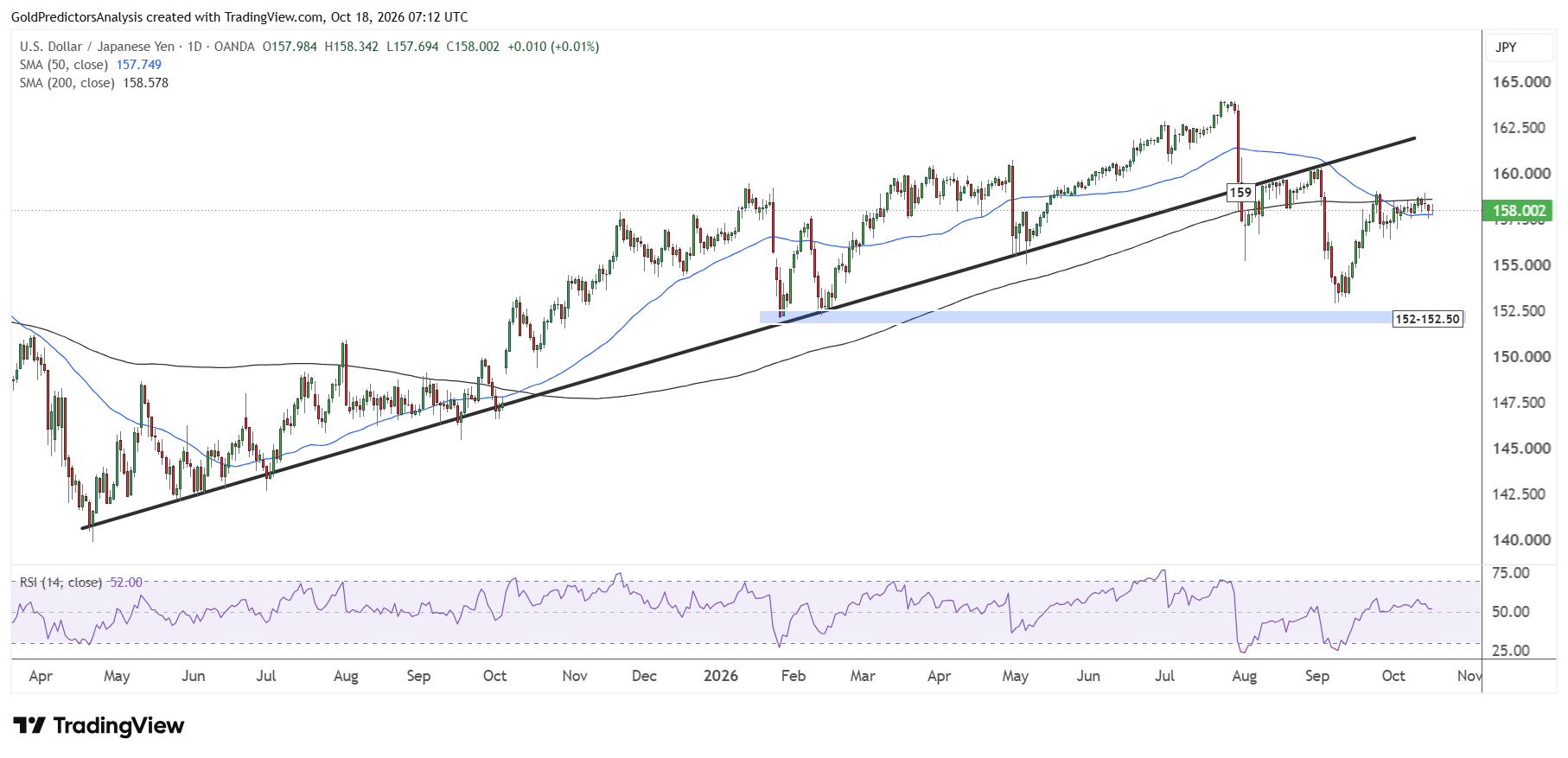Click the SMA (50, close) indicator legend
The height and width of the screenshot is (758, 1568).
pos(64,65)
